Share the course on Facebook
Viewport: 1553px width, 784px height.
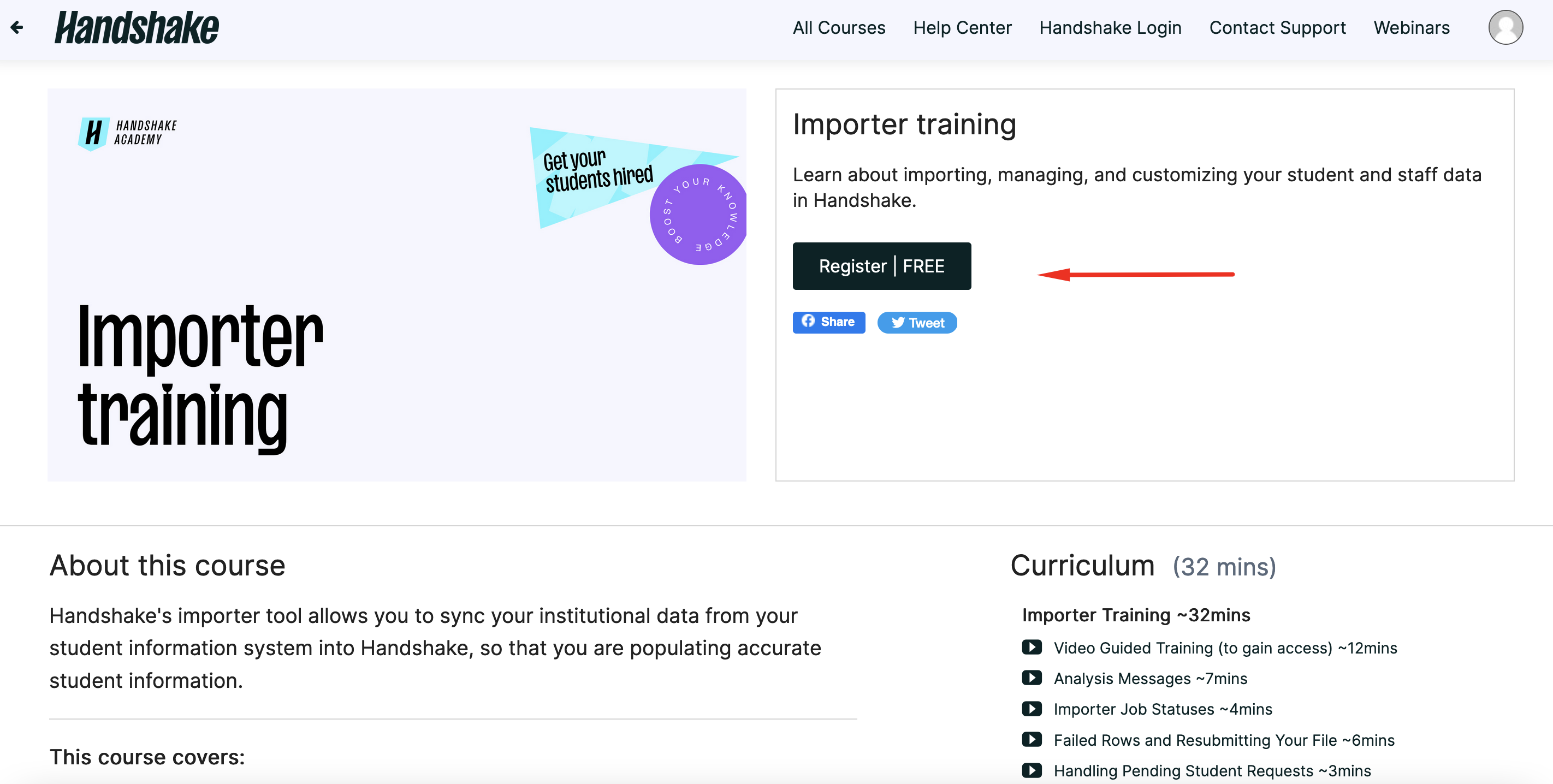point(828,322)
